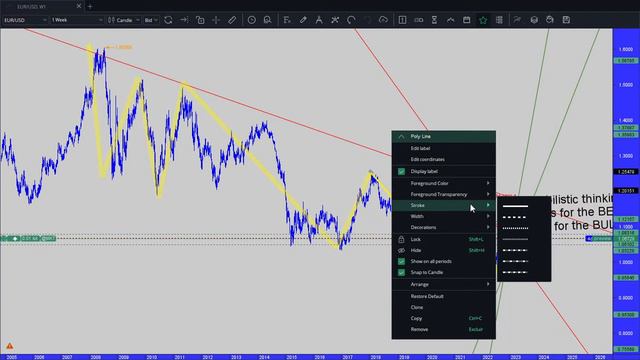Screen dimensions: 640x360
Task: Click the clock icon in toolbar
Action: pyautogui.click(x=251, y=20)
